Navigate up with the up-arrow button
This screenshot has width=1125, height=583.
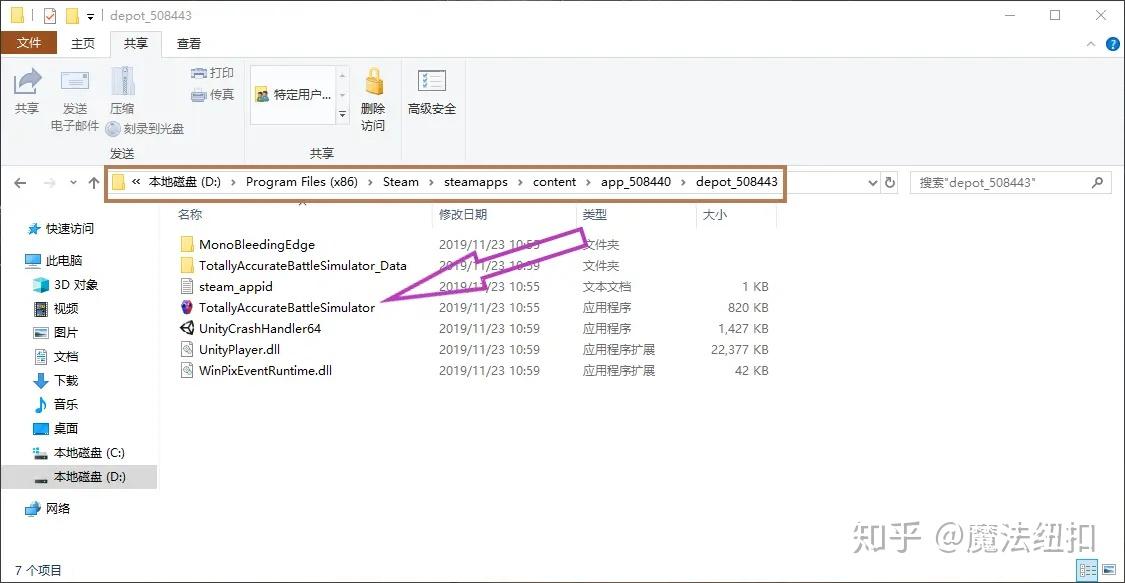click(x=93, y=182)
